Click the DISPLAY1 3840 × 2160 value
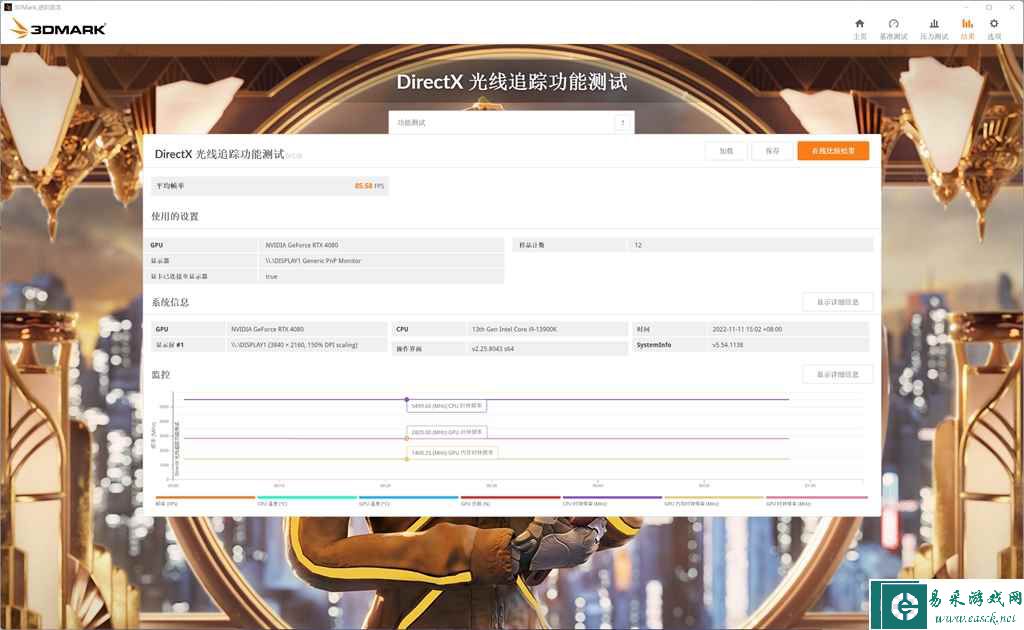1024x630 pixels. click(294, 345)
